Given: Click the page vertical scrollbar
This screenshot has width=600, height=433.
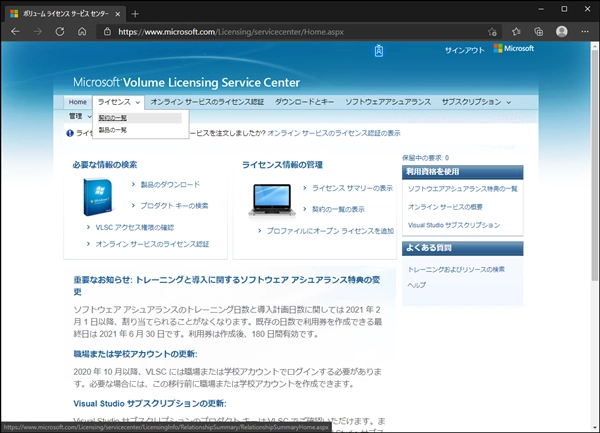Looking at the screenshot, I should point(595,164).
